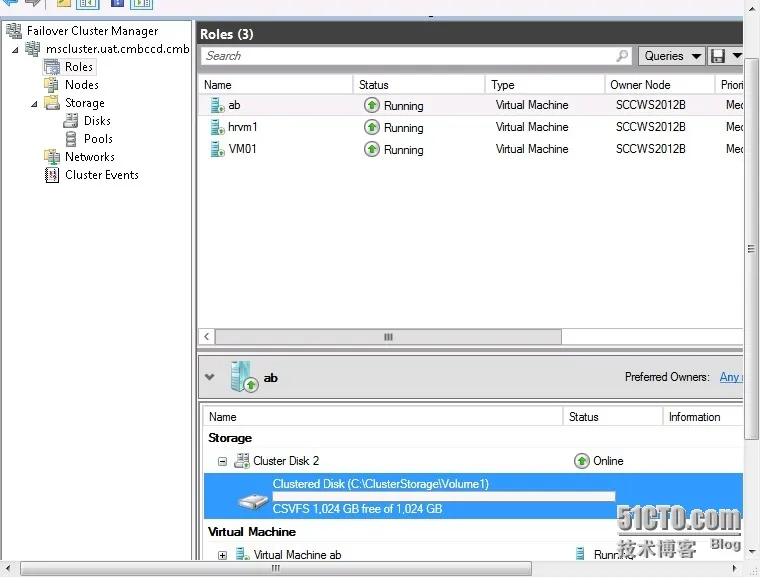This screenshot has width=760, height=577.
Task: Click the Cluster Disk 2 icon
Action: (x=241, y=461)
